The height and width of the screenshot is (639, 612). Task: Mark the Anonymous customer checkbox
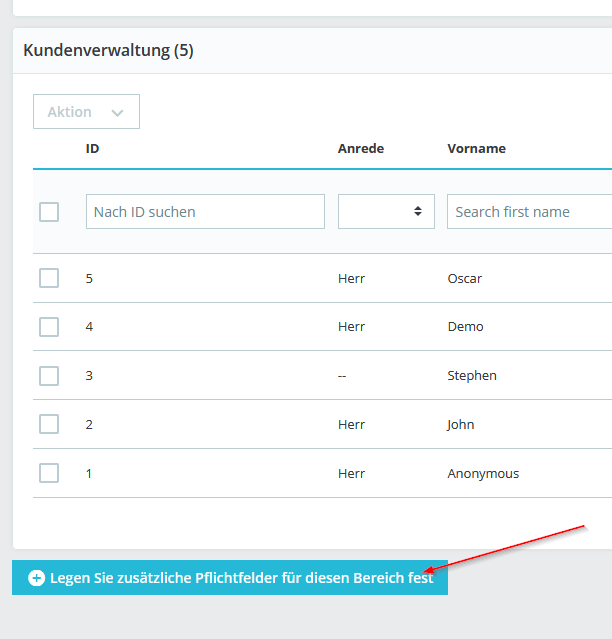pos(49,474)
